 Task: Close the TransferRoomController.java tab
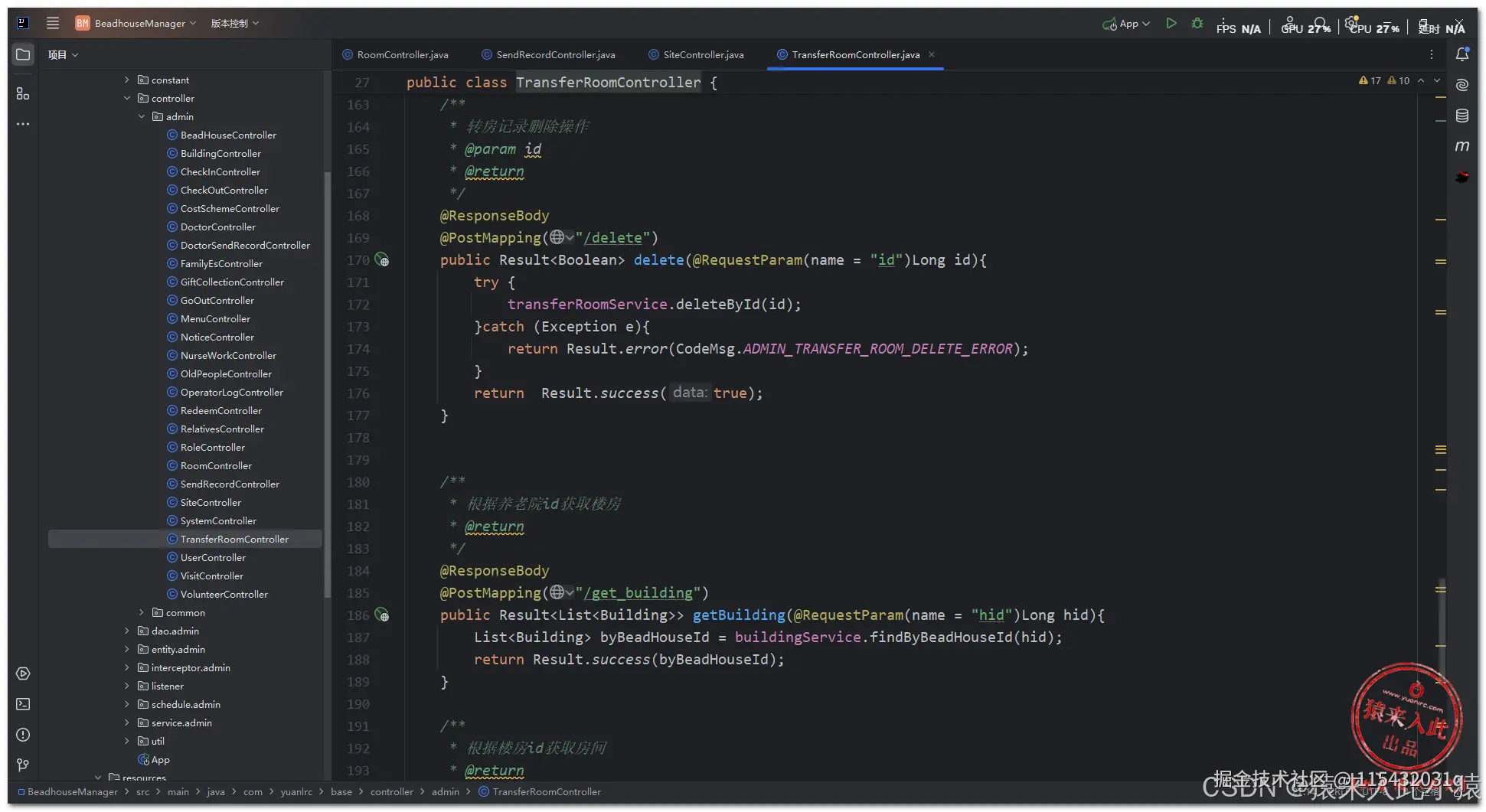pyautogui.click(x=932, y=54)
